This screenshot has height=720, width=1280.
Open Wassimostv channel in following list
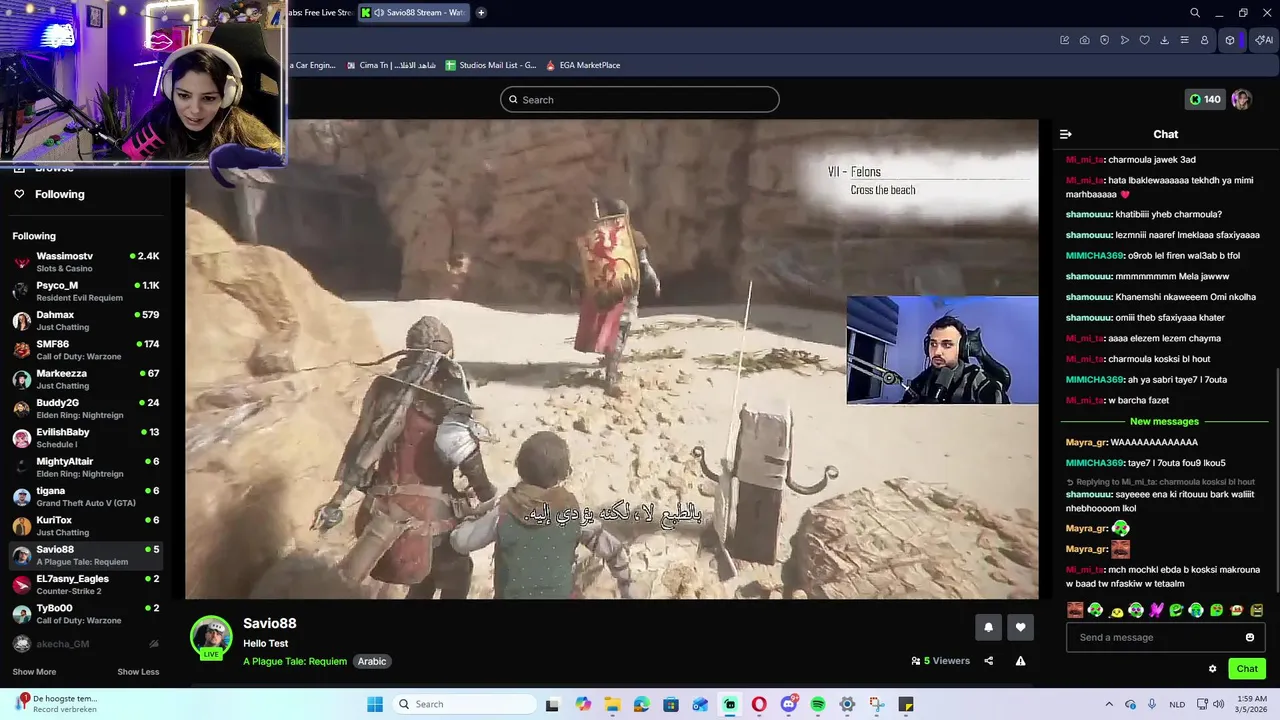(85, 262)
